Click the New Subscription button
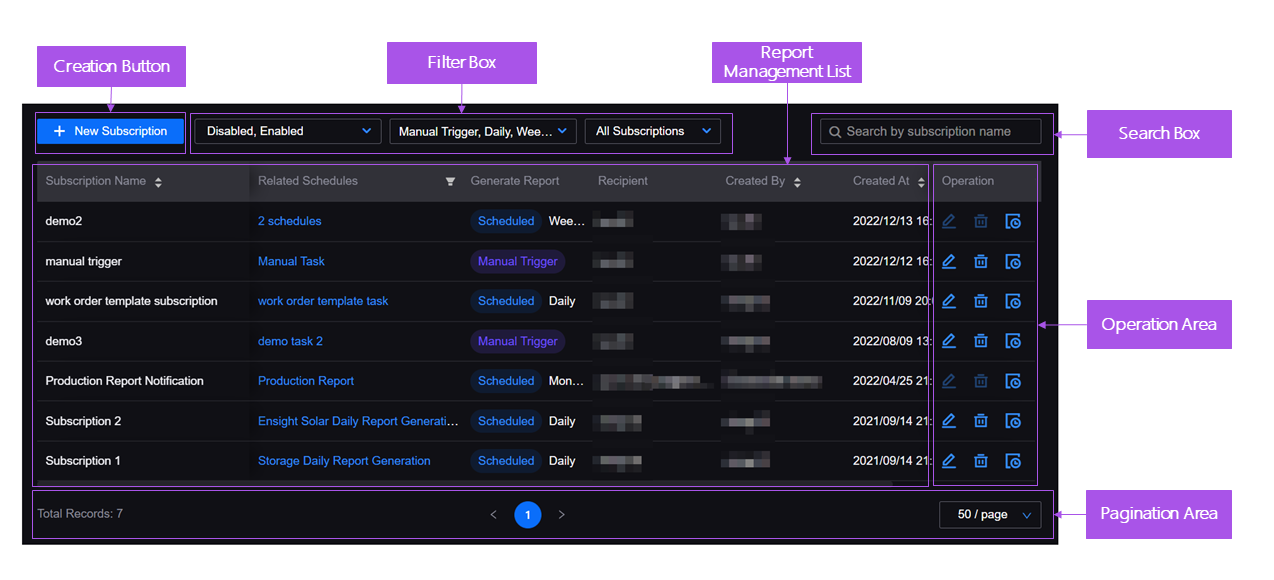 (x=110, y=131)
